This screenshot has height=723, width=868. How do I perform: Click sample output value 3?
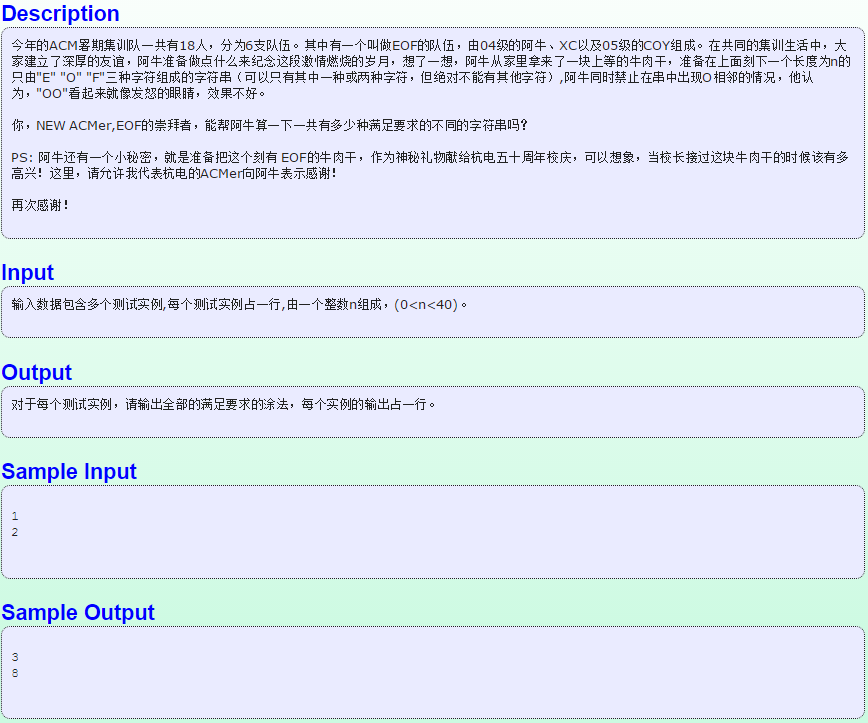[x=15, y=657]
